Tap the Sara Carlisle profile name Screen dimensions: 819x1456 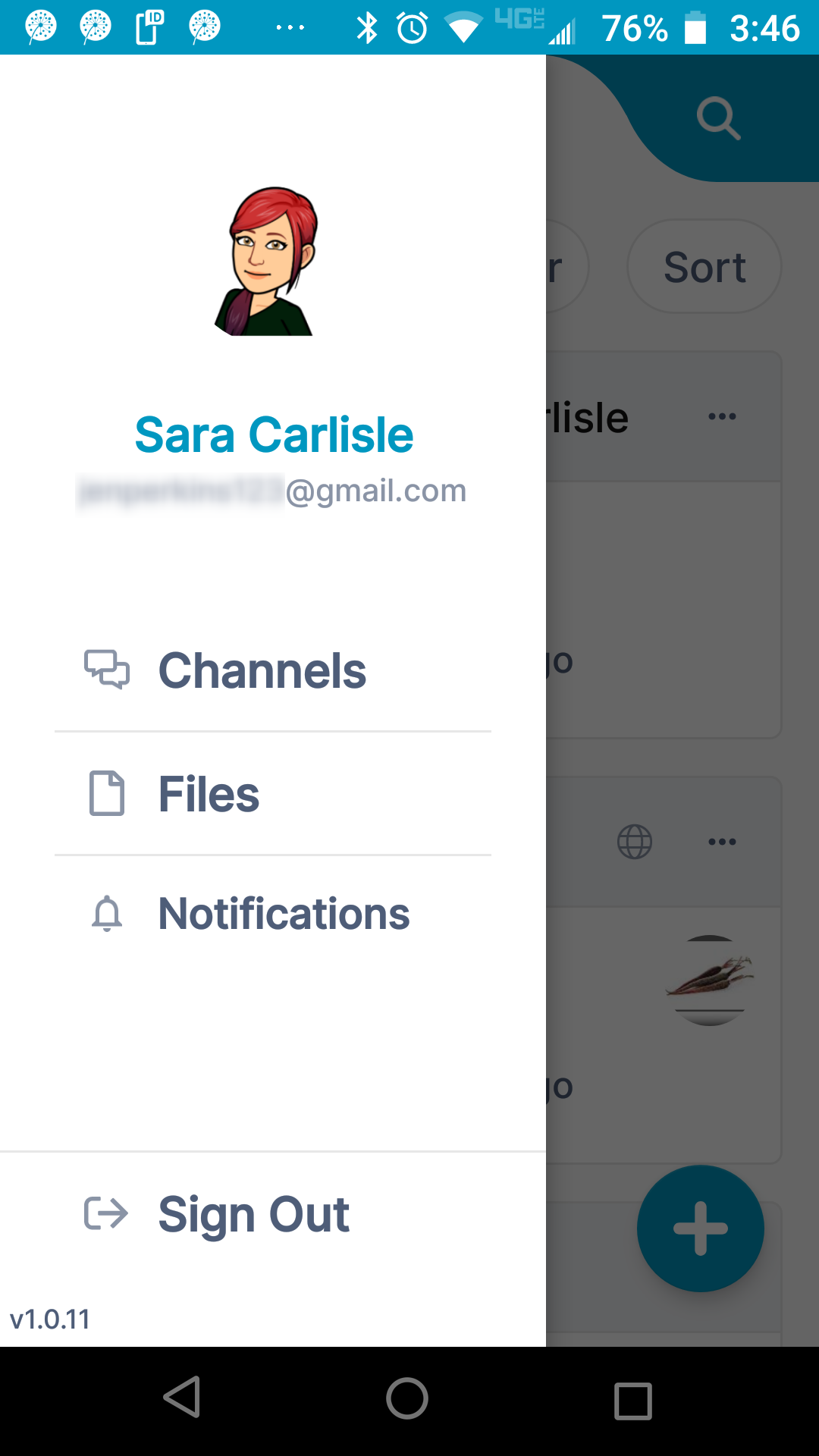click(274, 435)
